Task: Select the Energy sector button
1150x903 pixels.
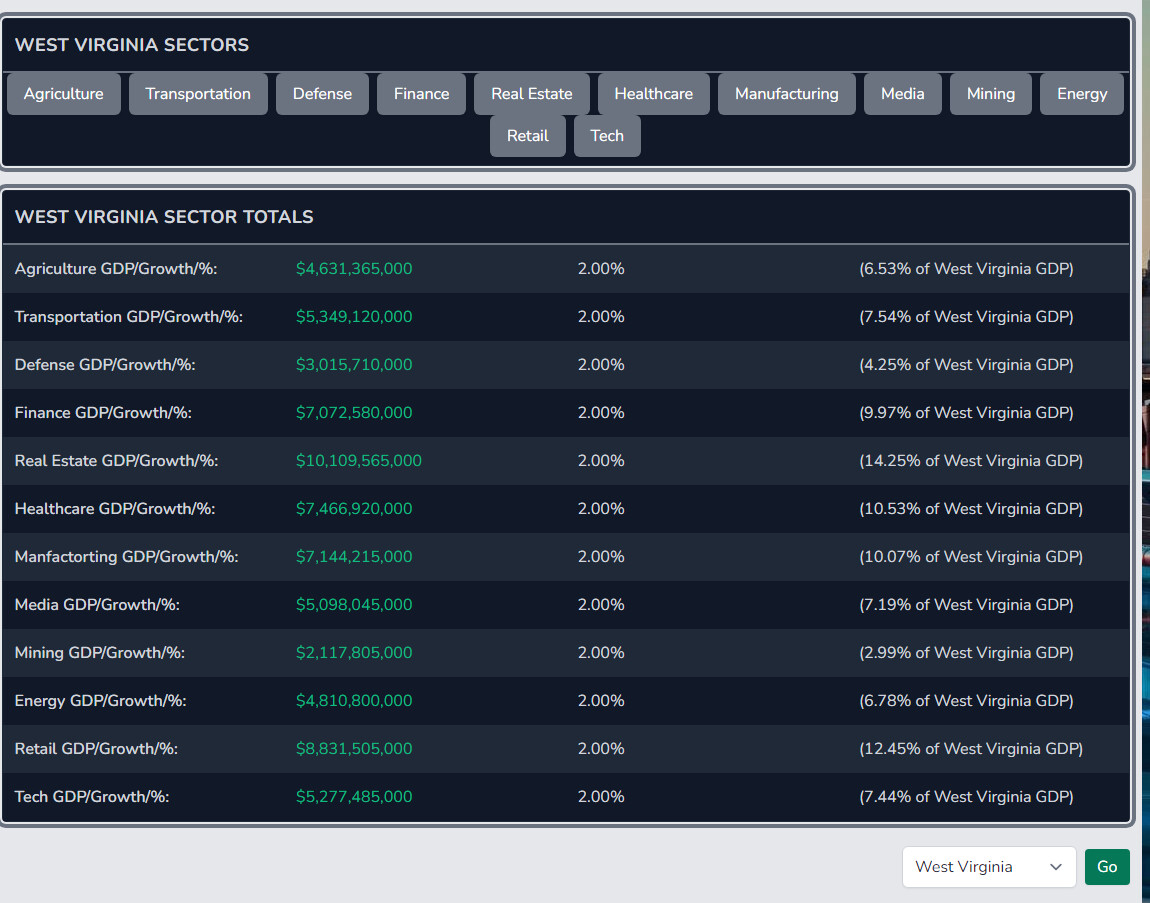Action: click(x=1082, y=94)
